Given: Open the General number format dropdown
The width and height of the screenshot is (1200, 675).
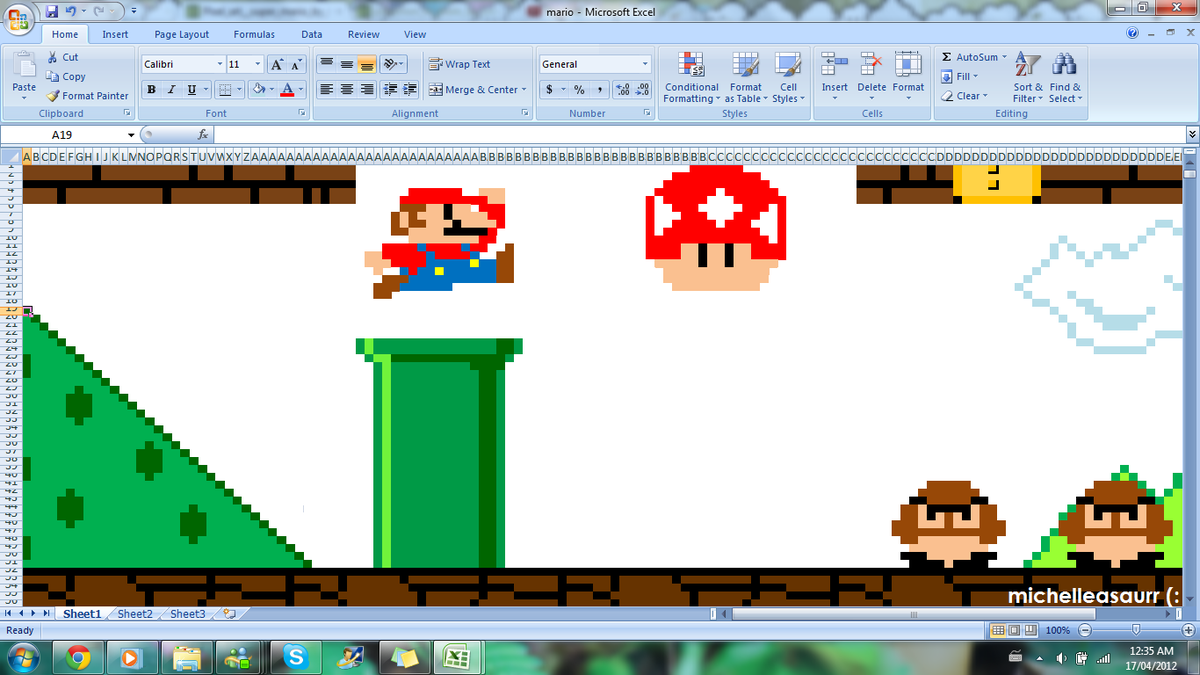Looking at the screenshot, I should (x=645, y=64).
